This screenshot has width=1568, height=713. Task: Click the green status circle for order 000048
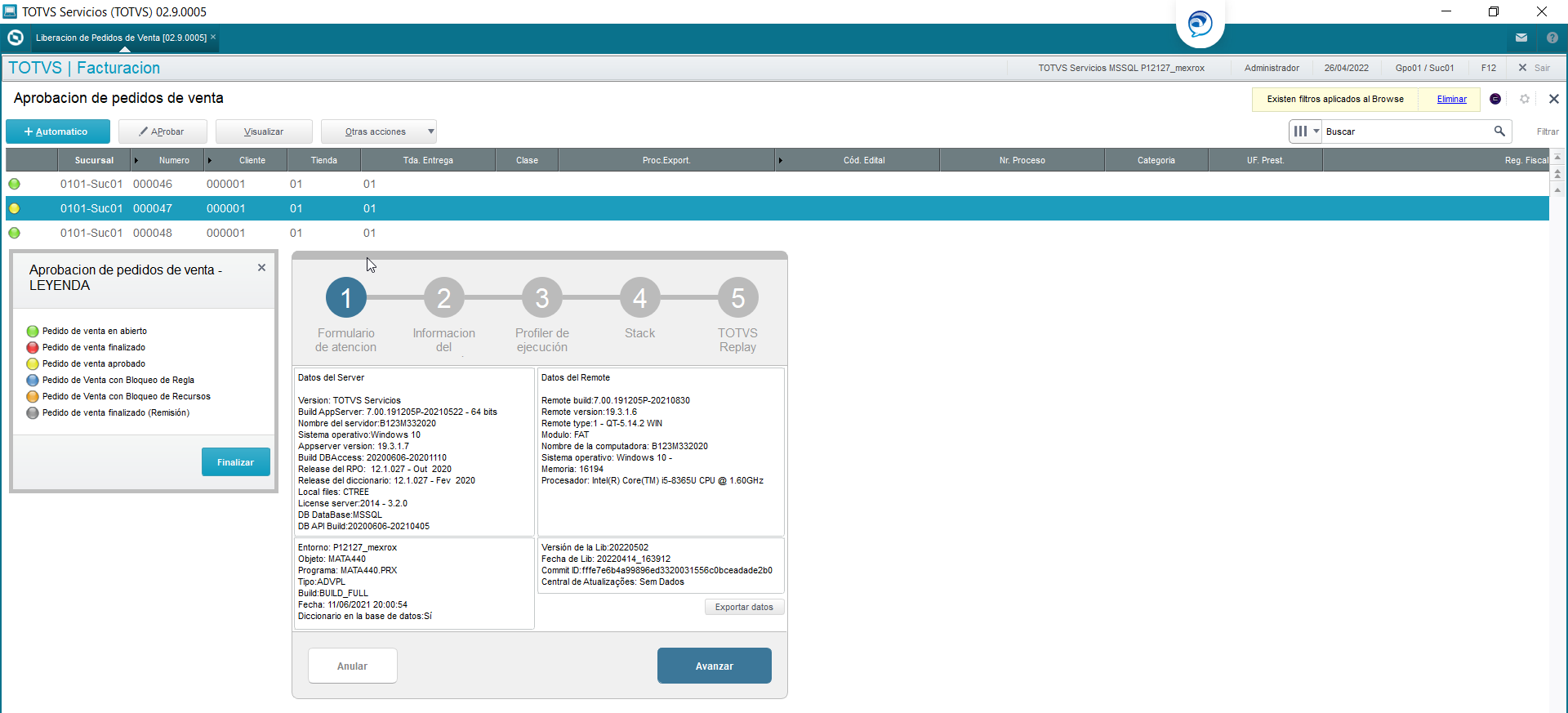tap(14, 233)
